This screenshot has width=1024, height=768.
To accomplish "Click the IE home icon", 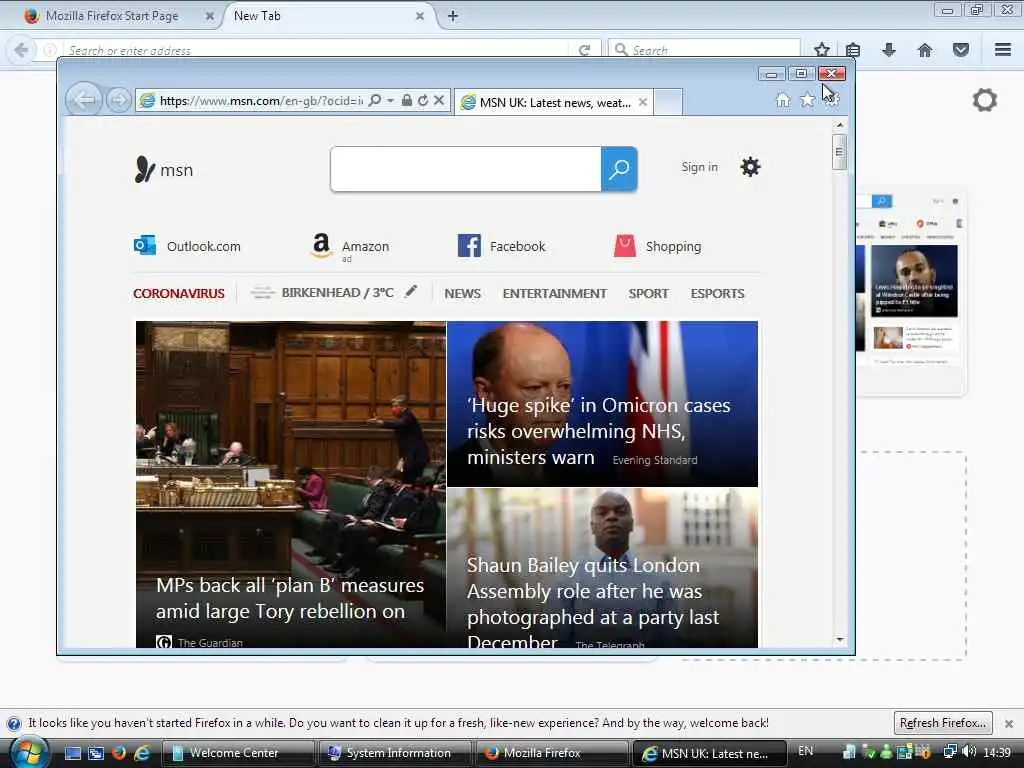I will pyautogui.click(x=782, y=100).
